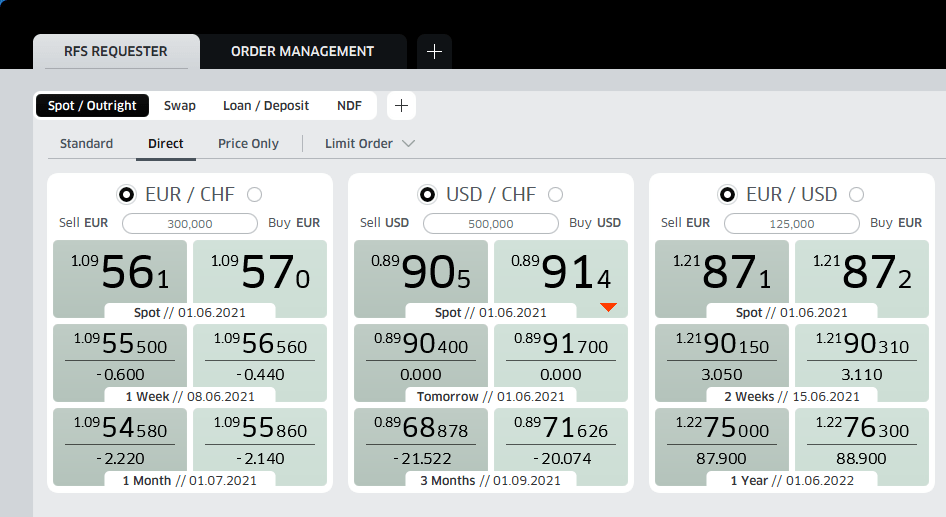Choose the Standard view mode
The image size is (946, 517).
click(x=86, y=144)
